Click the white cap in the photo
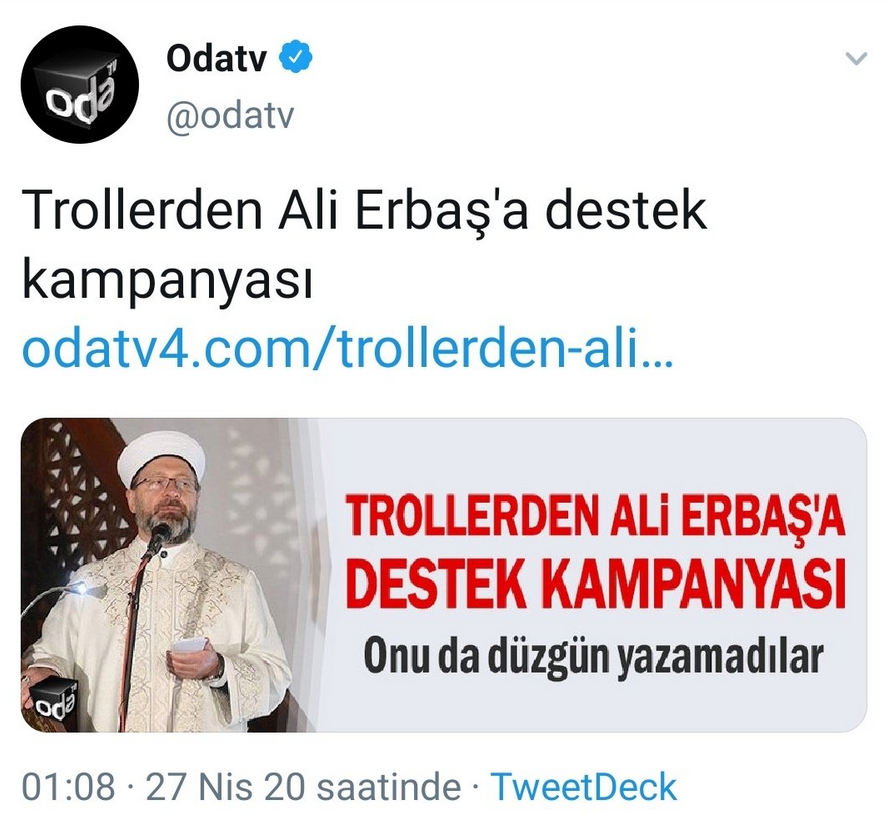This screenshot has width=888, height=816. tap(161, 458)
